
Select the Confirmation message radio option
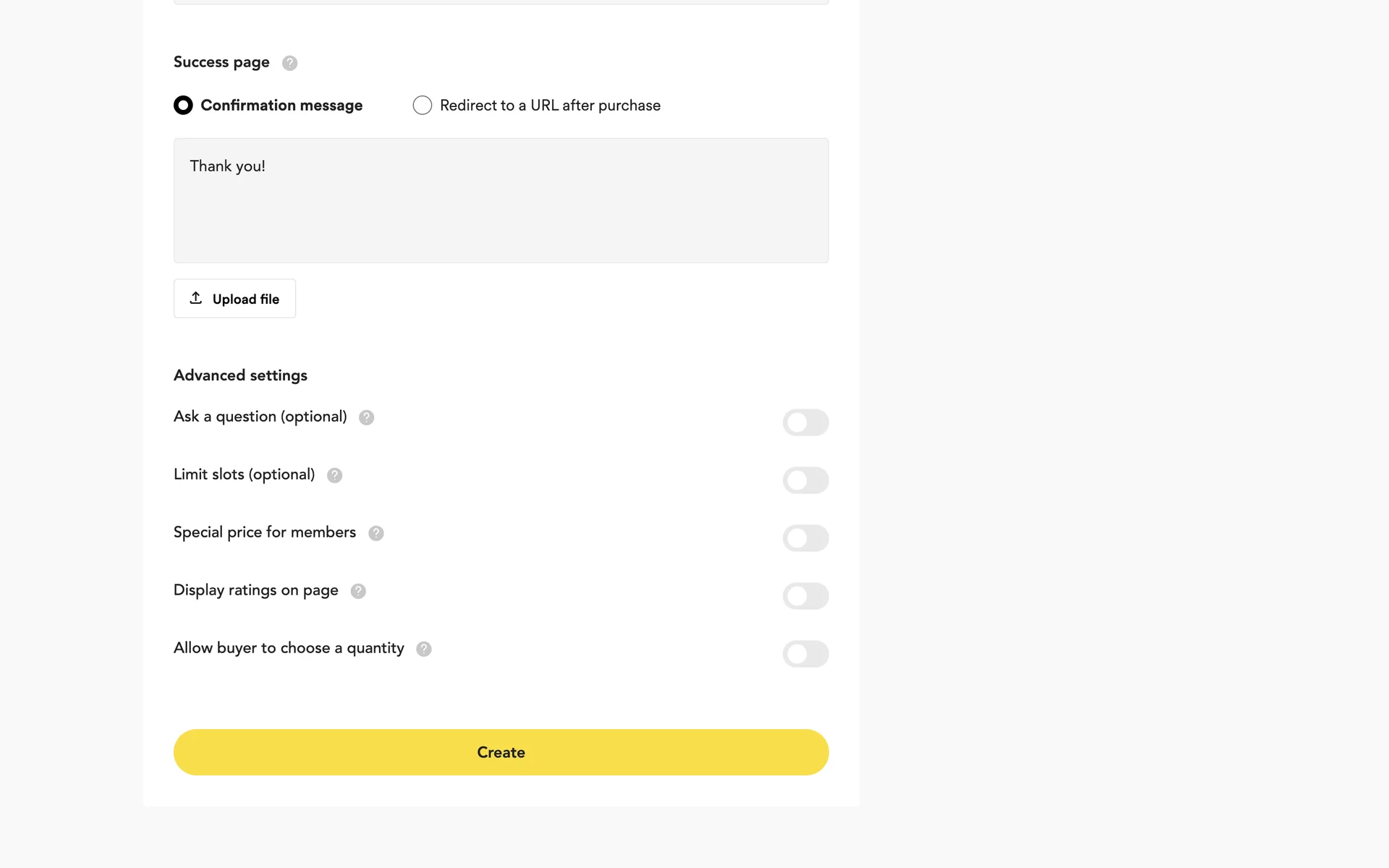point(183,106)
